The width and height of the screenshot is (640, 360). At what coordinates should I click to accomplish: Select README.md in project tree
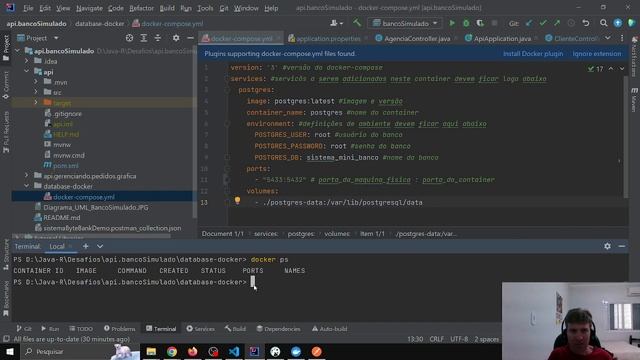click(61, 218)
